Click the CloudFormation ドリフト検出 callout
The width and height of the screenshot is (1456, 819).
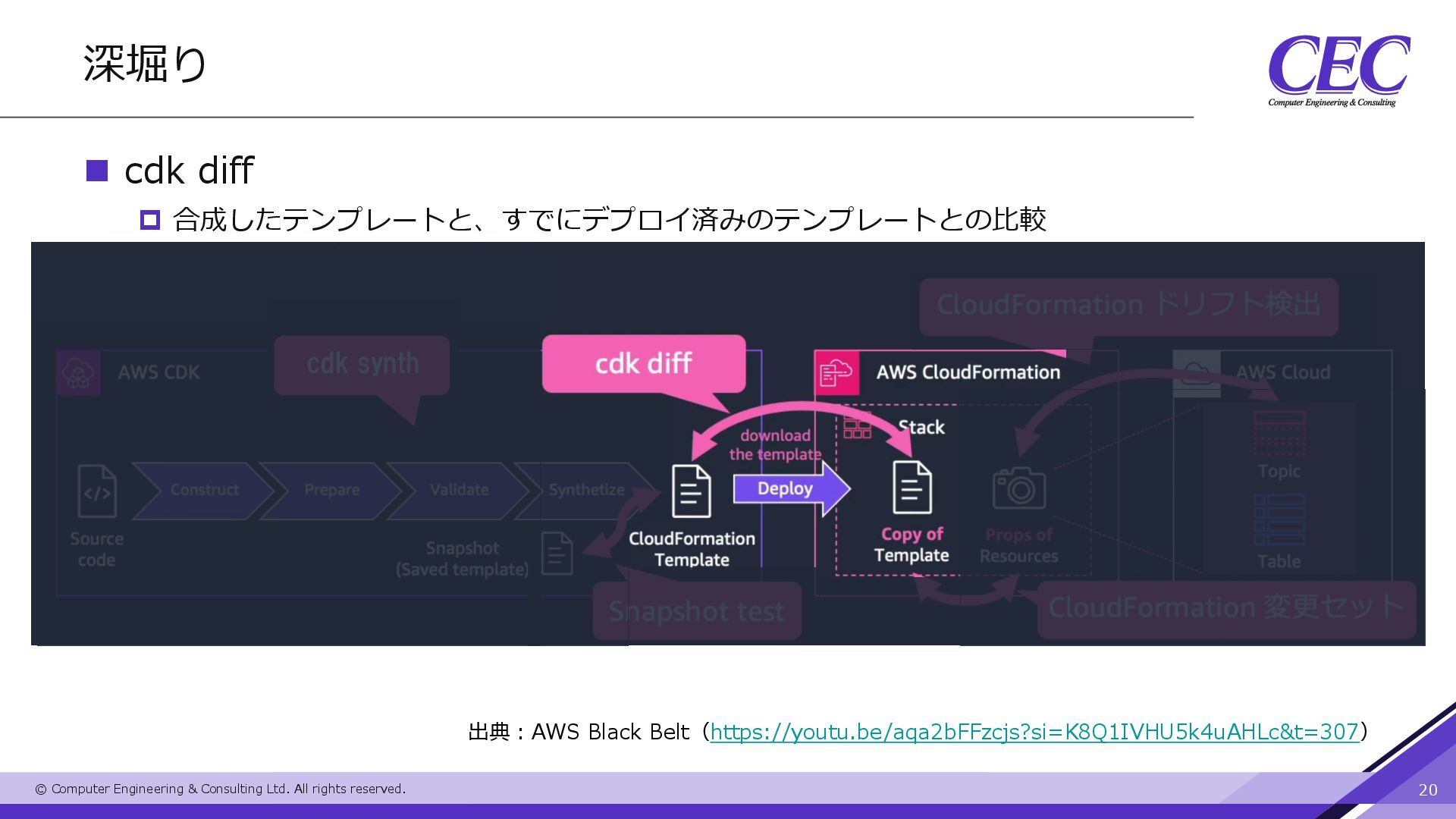[1128, 306]
